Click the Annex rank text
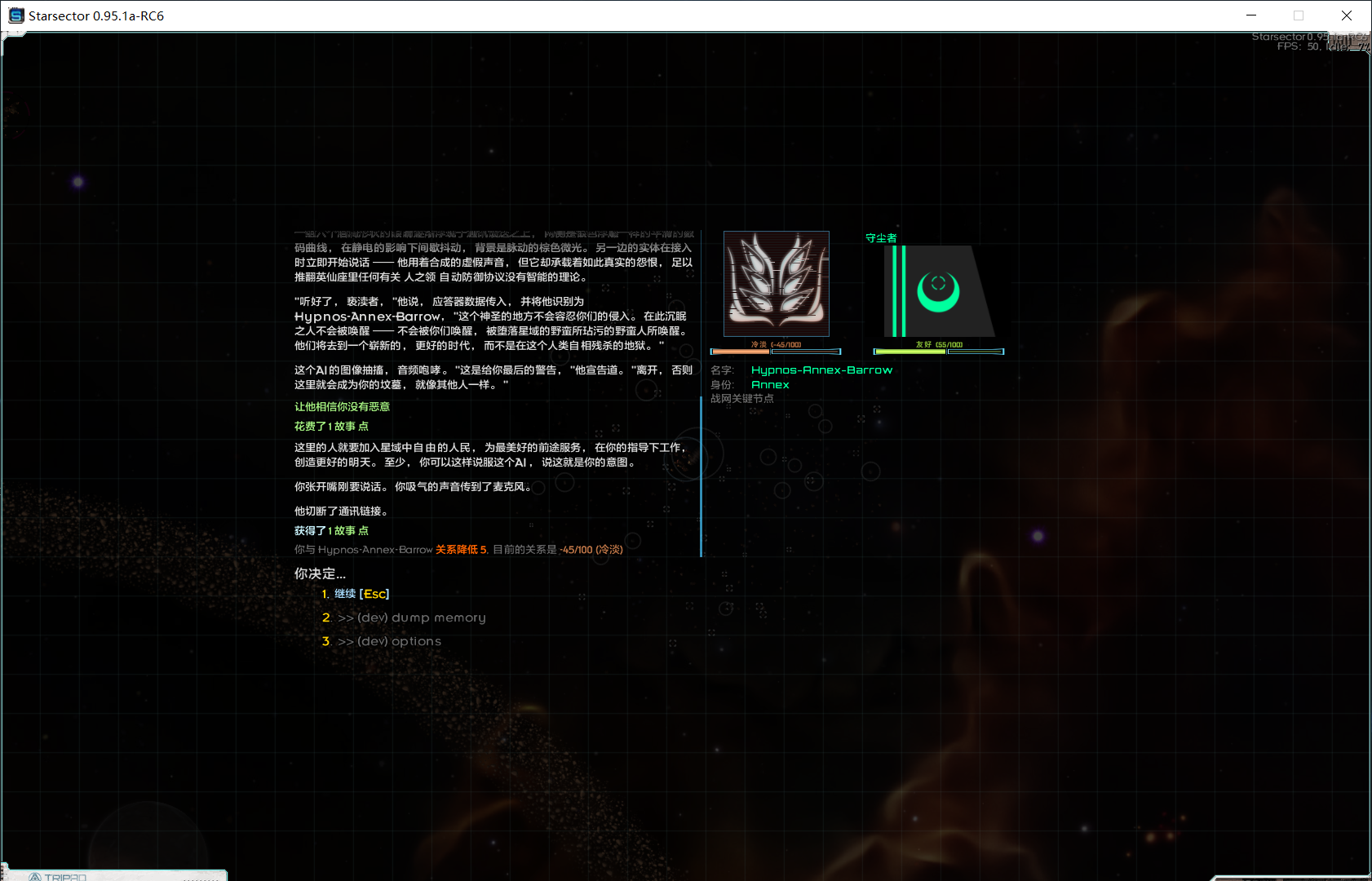The image size is (1372, 881). click(770, 385)
